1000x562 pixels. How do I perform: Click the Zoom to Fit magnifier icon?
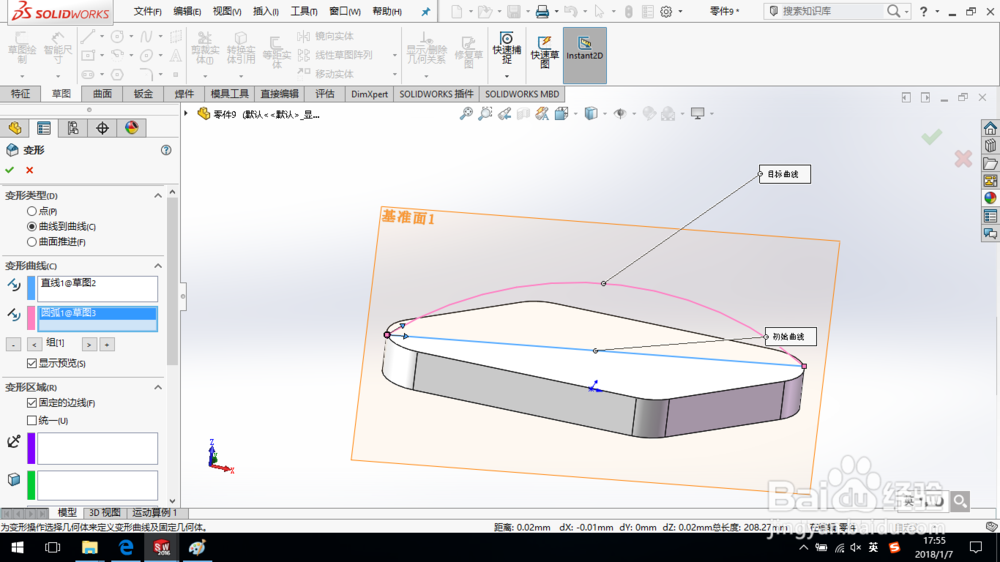tap(466, 114)
